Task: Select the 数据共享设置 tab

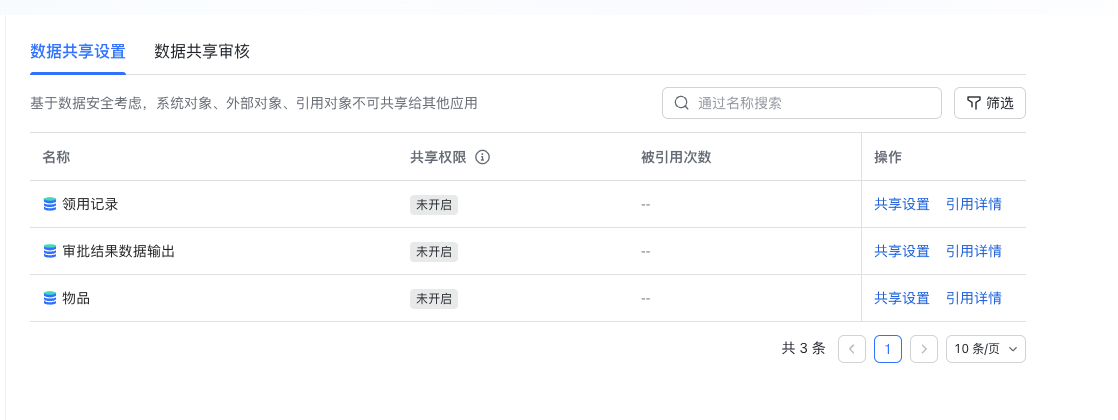Action: coord(78,51)
